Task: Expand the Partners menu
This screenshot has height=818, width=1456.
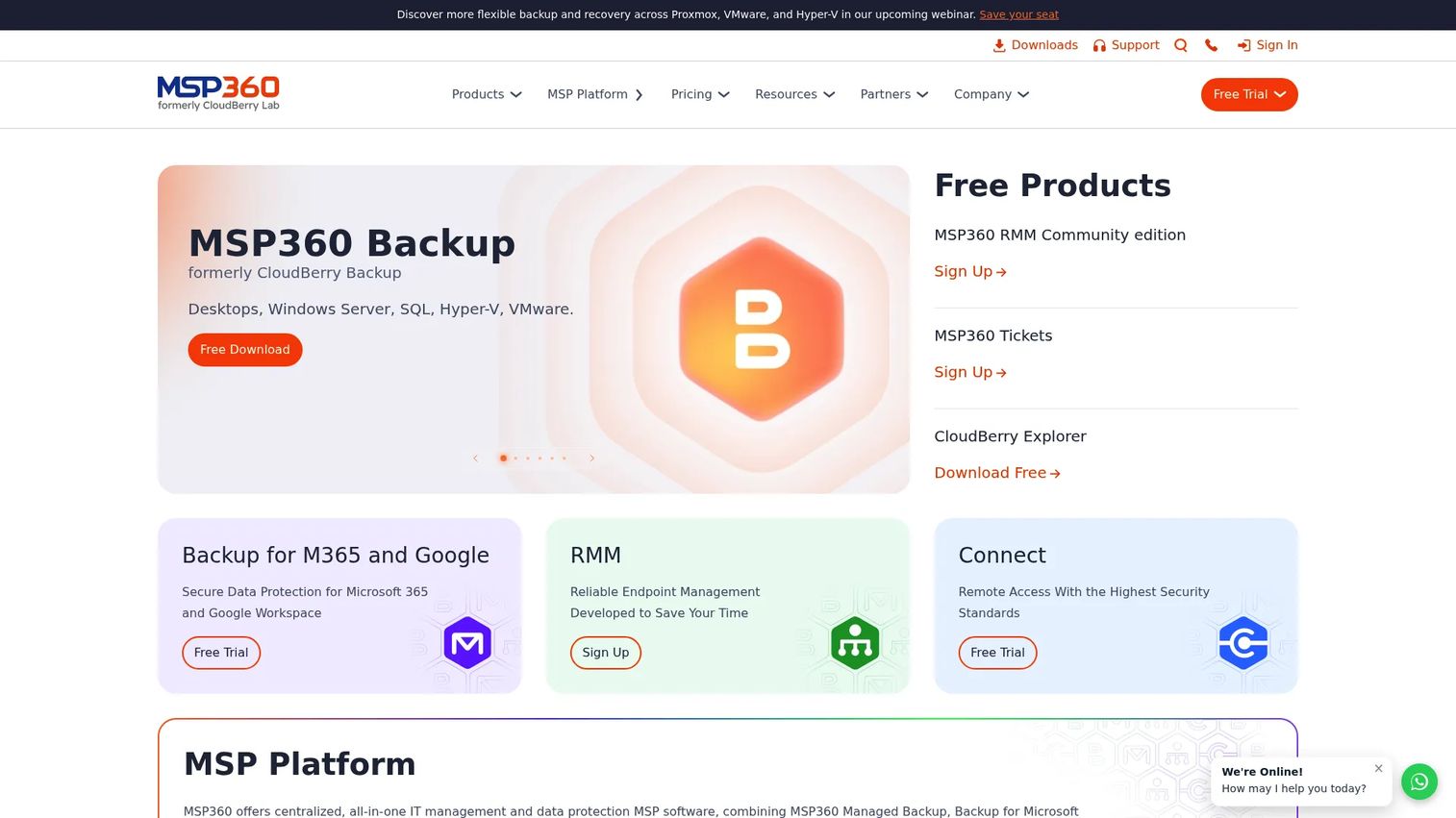Action: [x=893, y=94]
